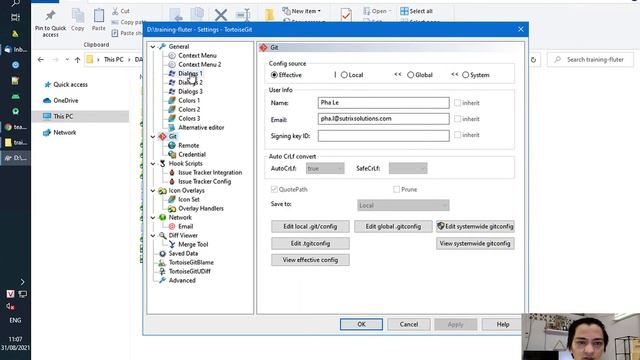Enable the Prune checkbox
This screenshot has width=640, height=360.
tap(396, 189)
